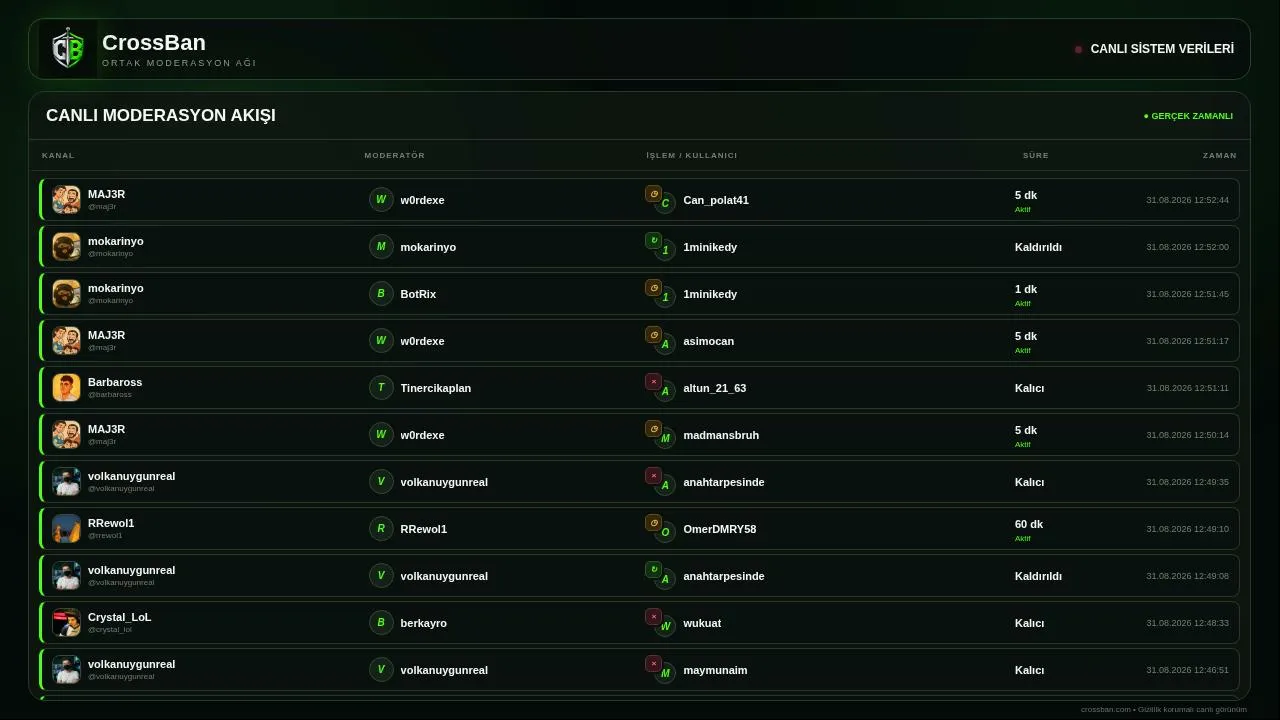This screenshot has width=1280, height=720.
Task: Click the timeout icon next to Can_polat41
Action: click(x=653, y=194)
